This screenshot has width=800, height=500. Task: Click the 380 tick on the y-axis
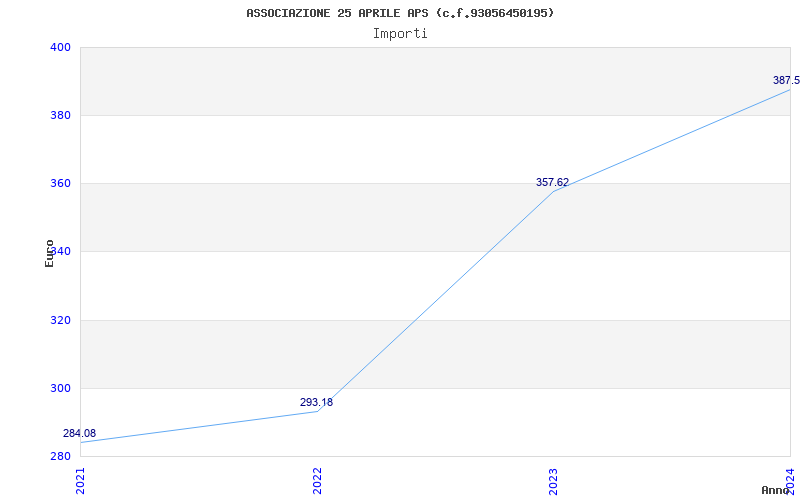pyautogui.click(x=59, y=115)
